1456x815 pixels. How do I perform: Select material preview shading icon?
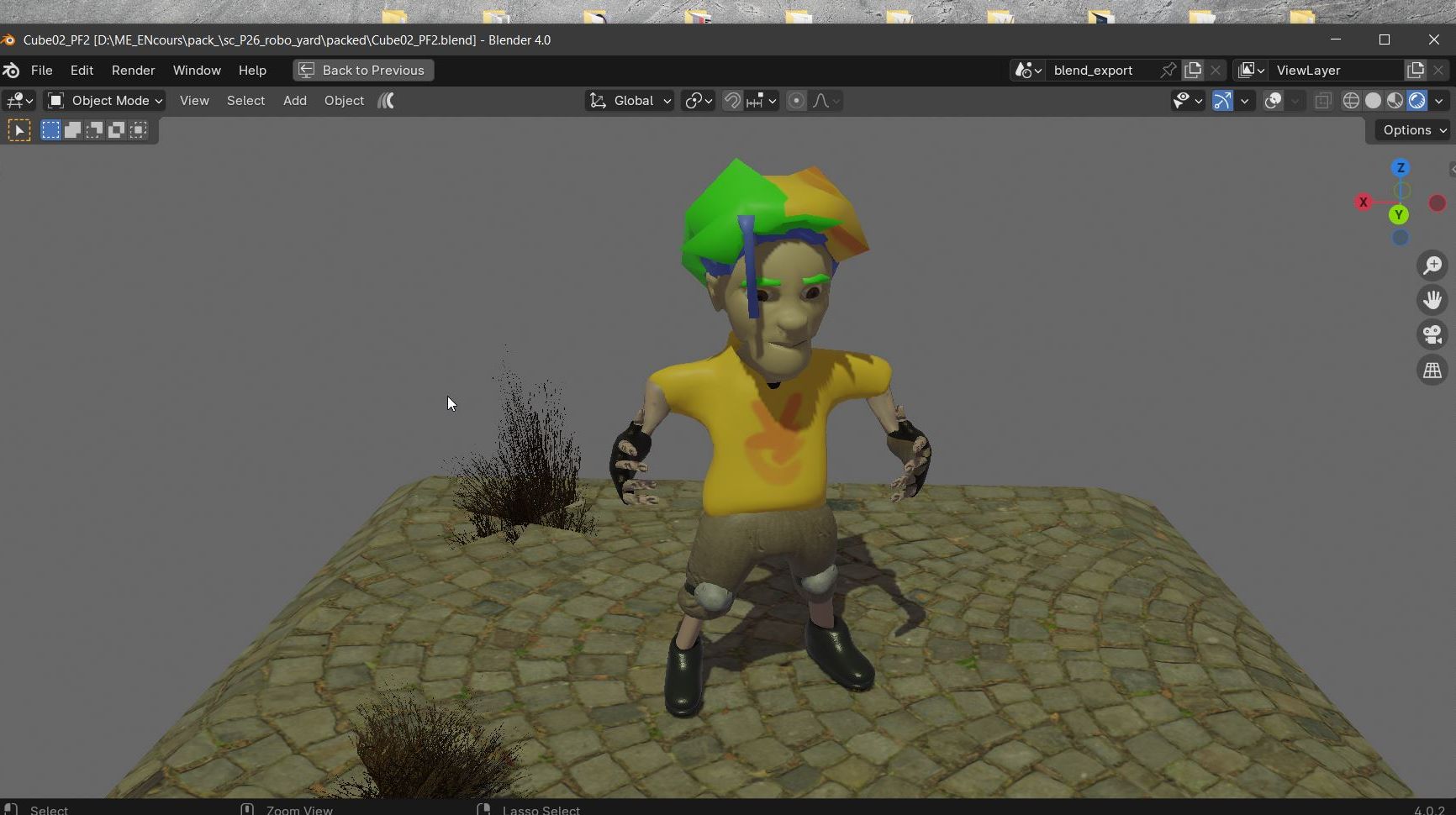click(1395, 101)
